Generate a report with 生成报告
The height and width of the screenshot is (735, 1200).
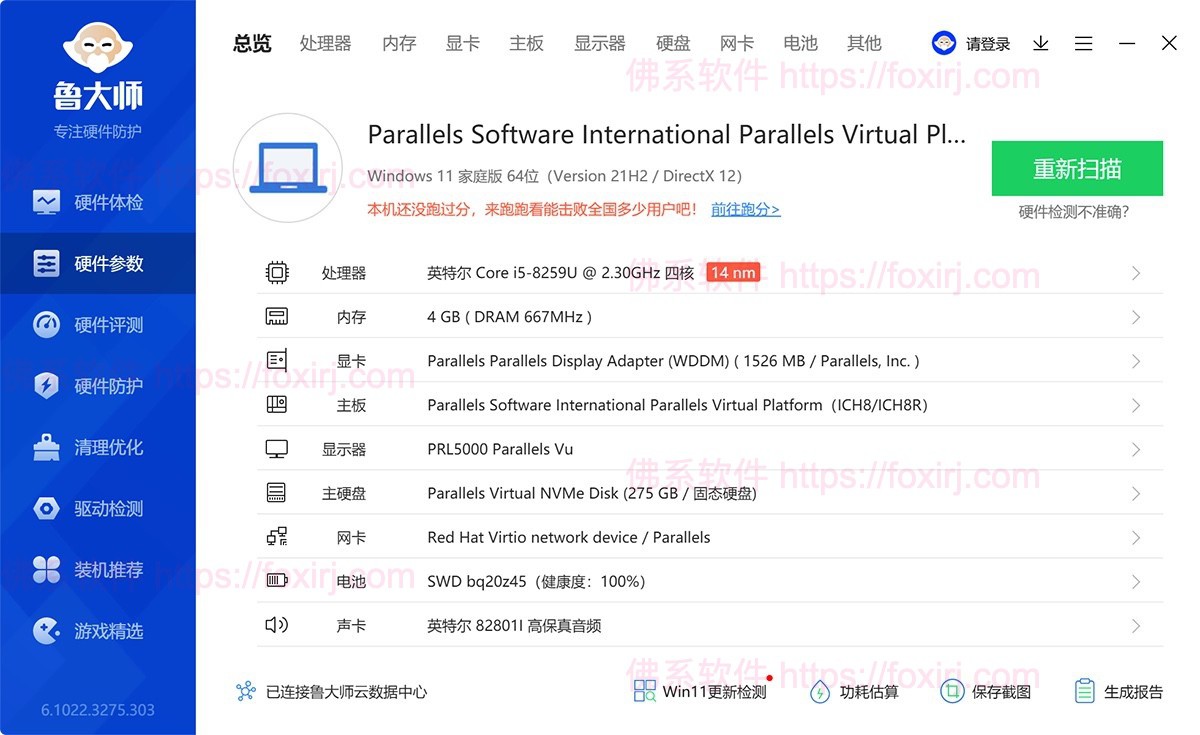(x=1120, y=691)
